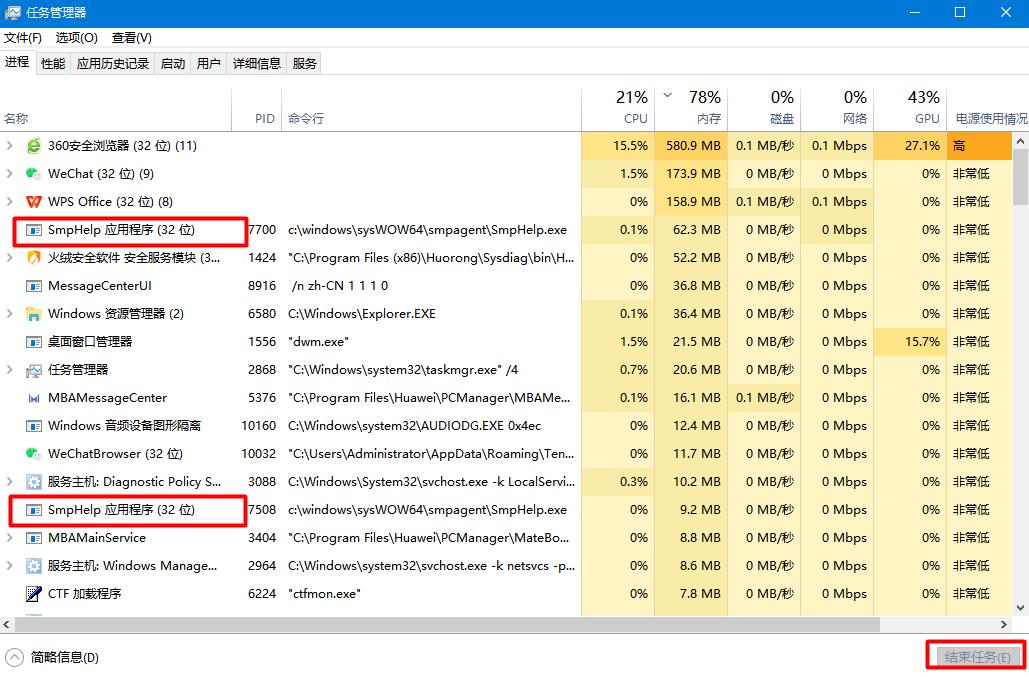Expand the WPS Office process group
The width and height of the screenshot is (1029, 677).
point(10,202)
